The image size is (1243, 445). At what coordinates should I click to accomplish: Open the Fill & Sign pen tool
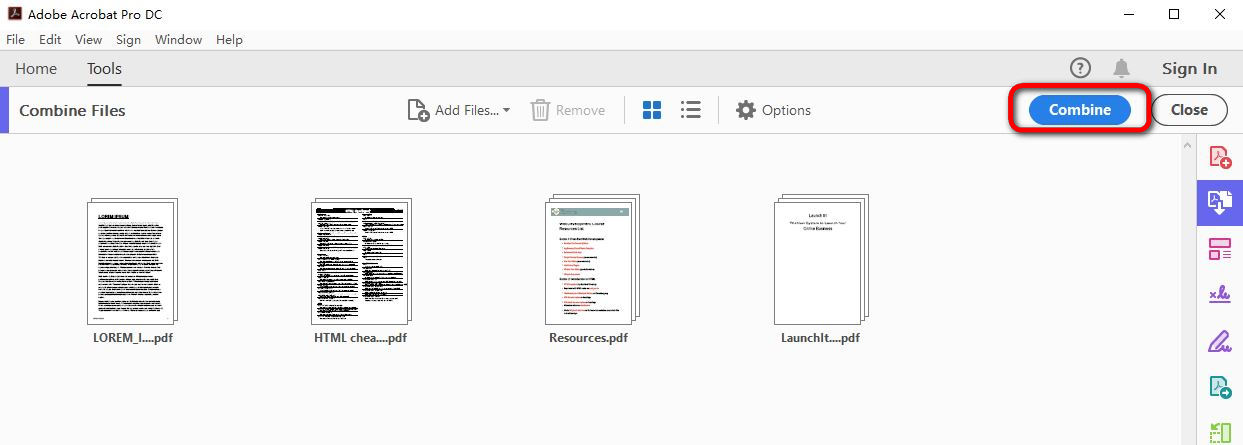[1219, 341]
